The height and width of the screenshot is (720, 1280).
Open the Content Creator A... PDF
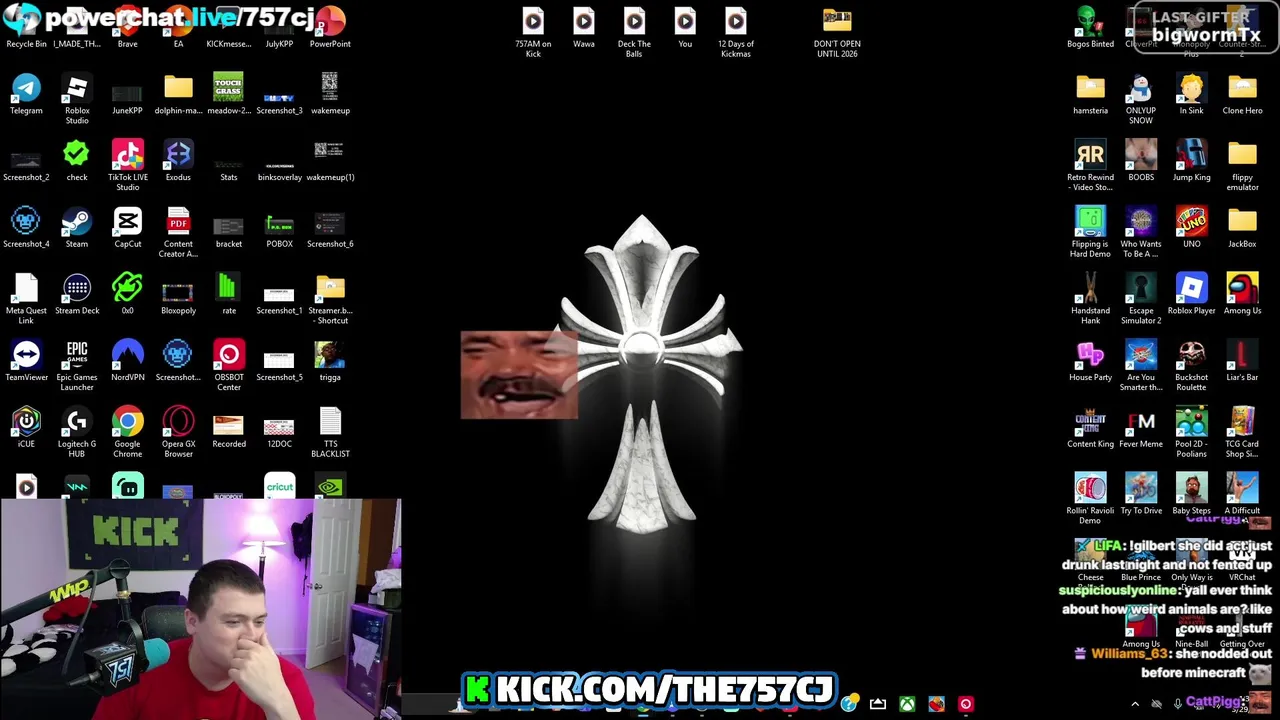(178, 232)
